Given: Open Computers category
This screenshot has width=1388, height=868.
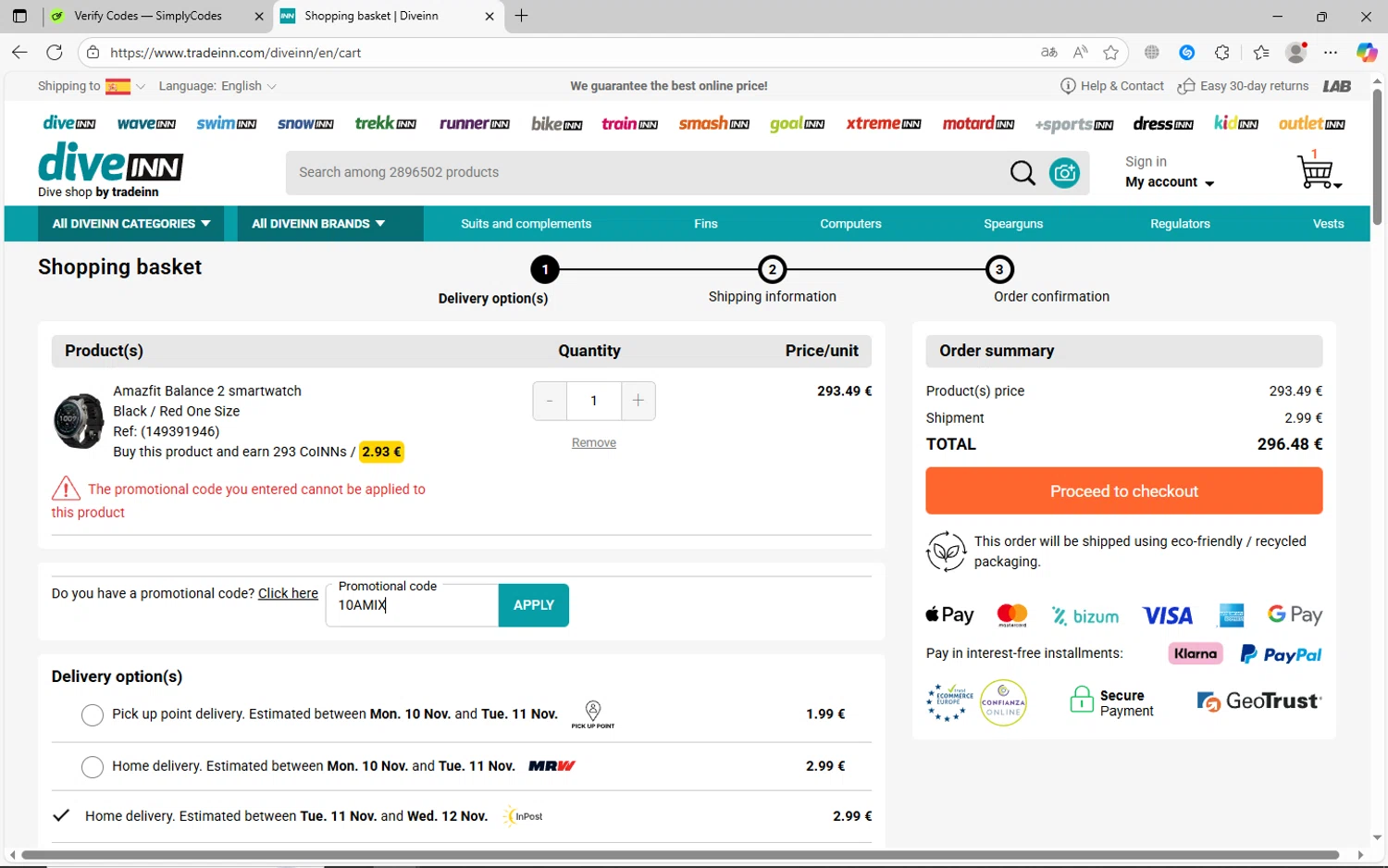Looking at the screenshot, I should 850,224.
